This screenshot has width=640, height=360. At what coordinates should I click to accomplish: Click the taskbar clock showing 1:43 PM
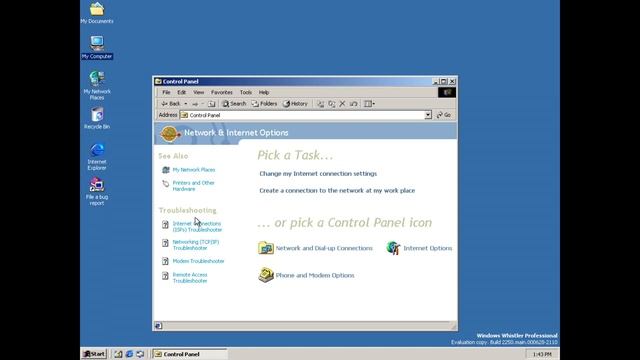coord(542,354)
